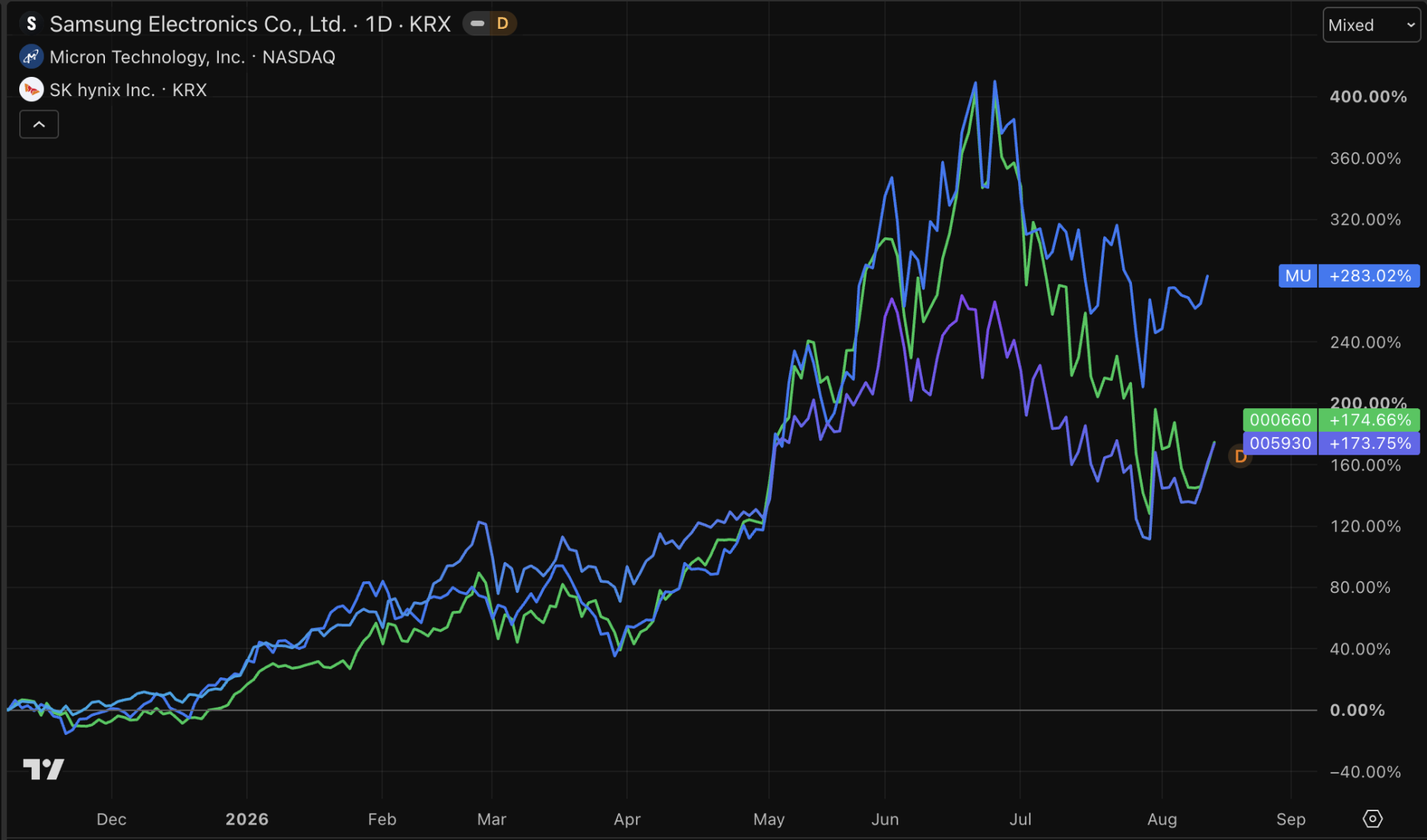Viewport: 1427px width, 840px height.
Task: Click the Jun time axis label
Action: tap(885, 819)
